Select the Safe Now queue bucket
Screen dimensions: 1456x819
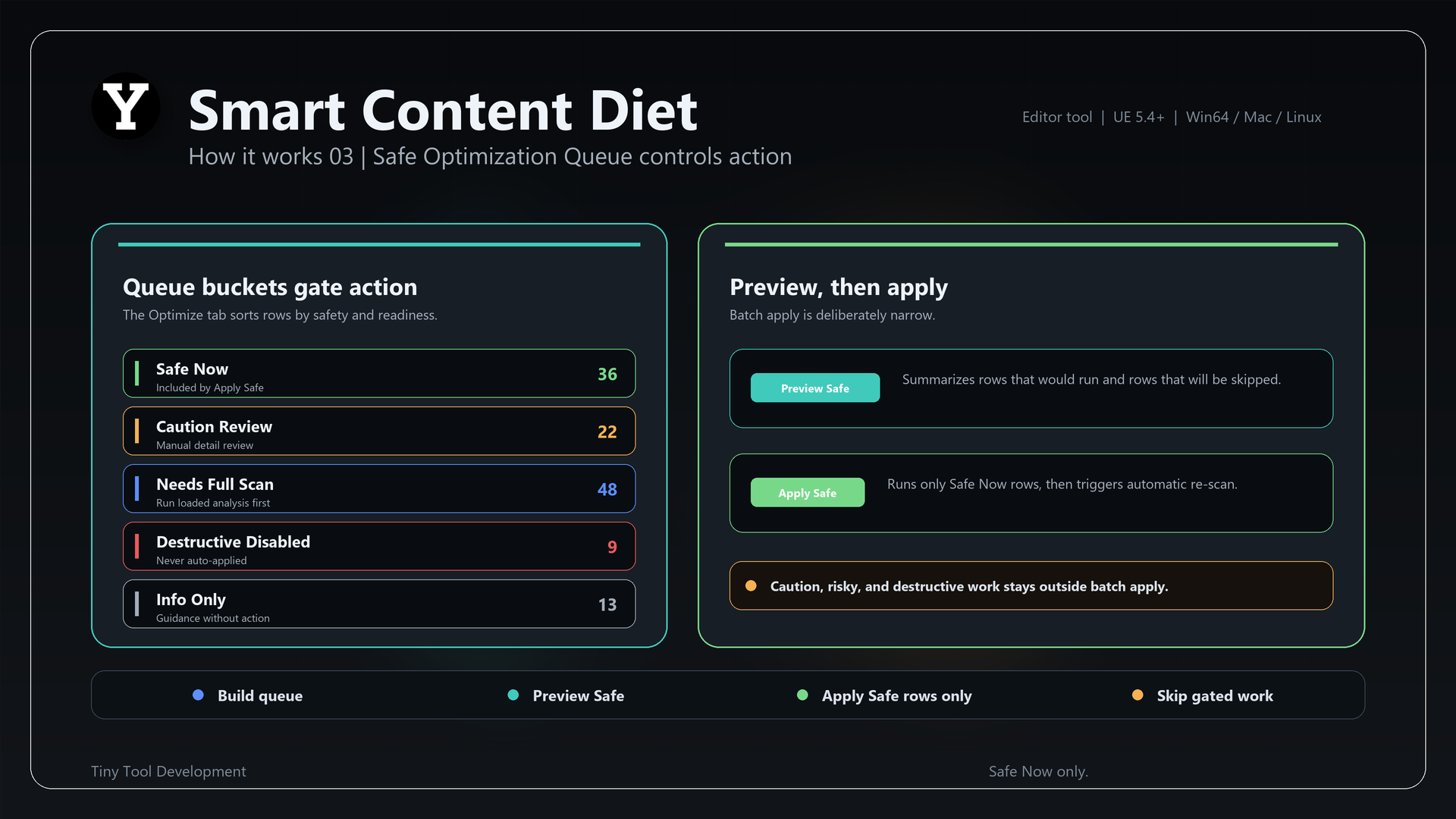379,373
